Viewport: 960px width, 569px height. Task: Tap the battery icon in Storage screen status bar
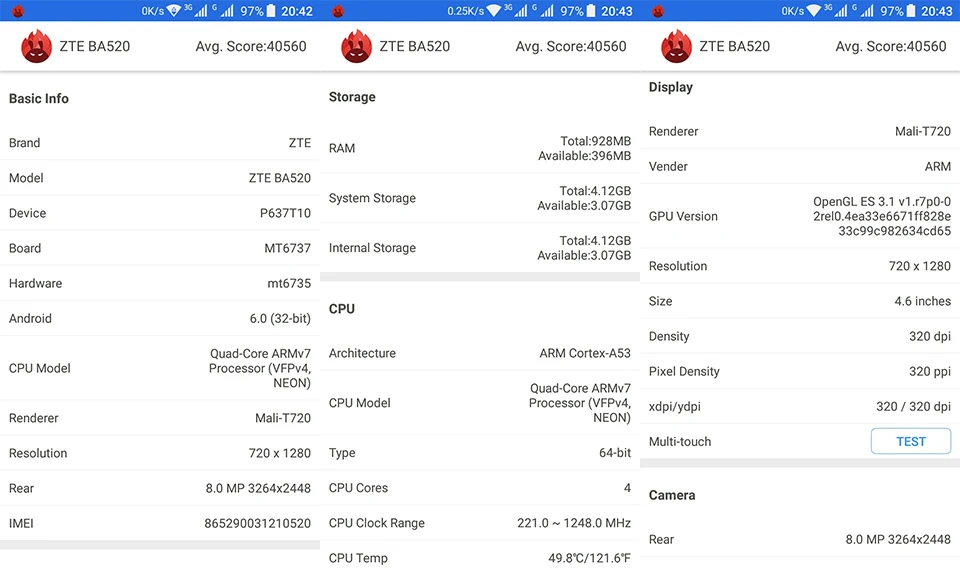591,11
